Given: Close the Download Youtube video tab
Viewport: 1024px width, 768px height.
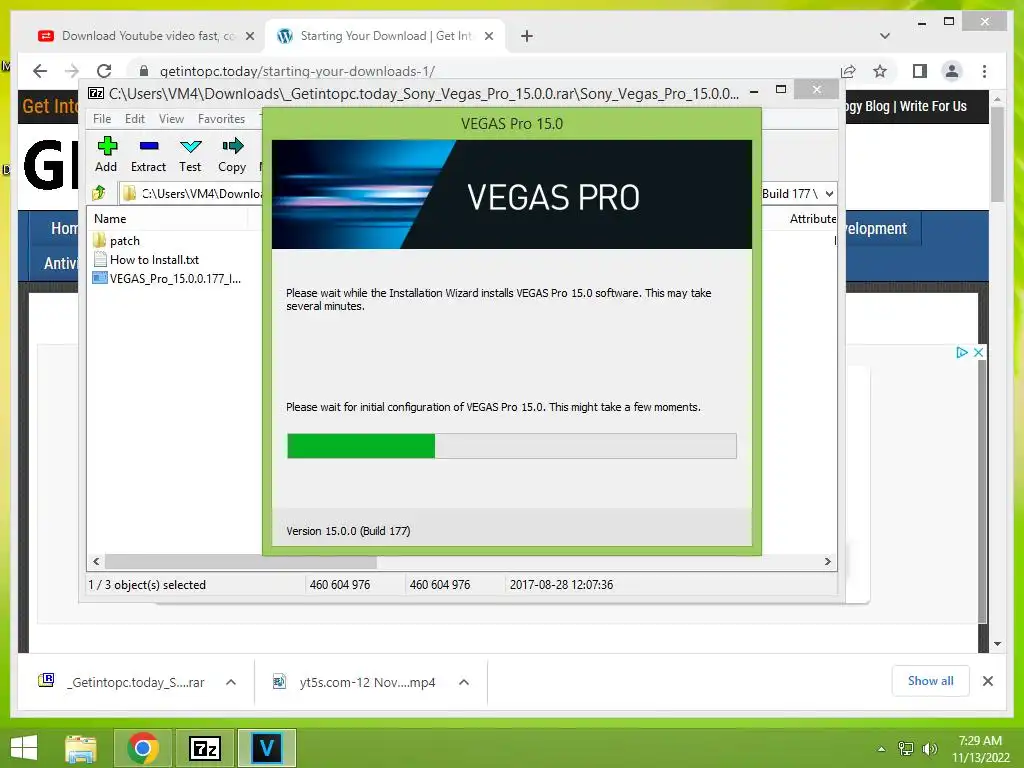Looking at the screenshot, I should pyautogui.click(x=249, y=37).
